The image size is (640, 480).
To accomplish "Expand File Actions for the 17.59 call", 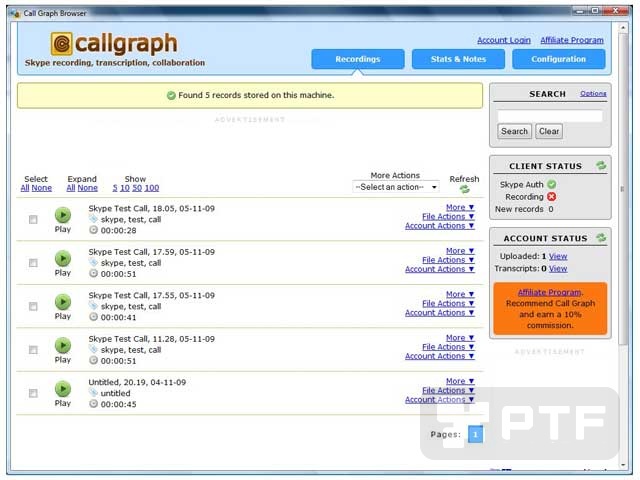I will point(448,260).
